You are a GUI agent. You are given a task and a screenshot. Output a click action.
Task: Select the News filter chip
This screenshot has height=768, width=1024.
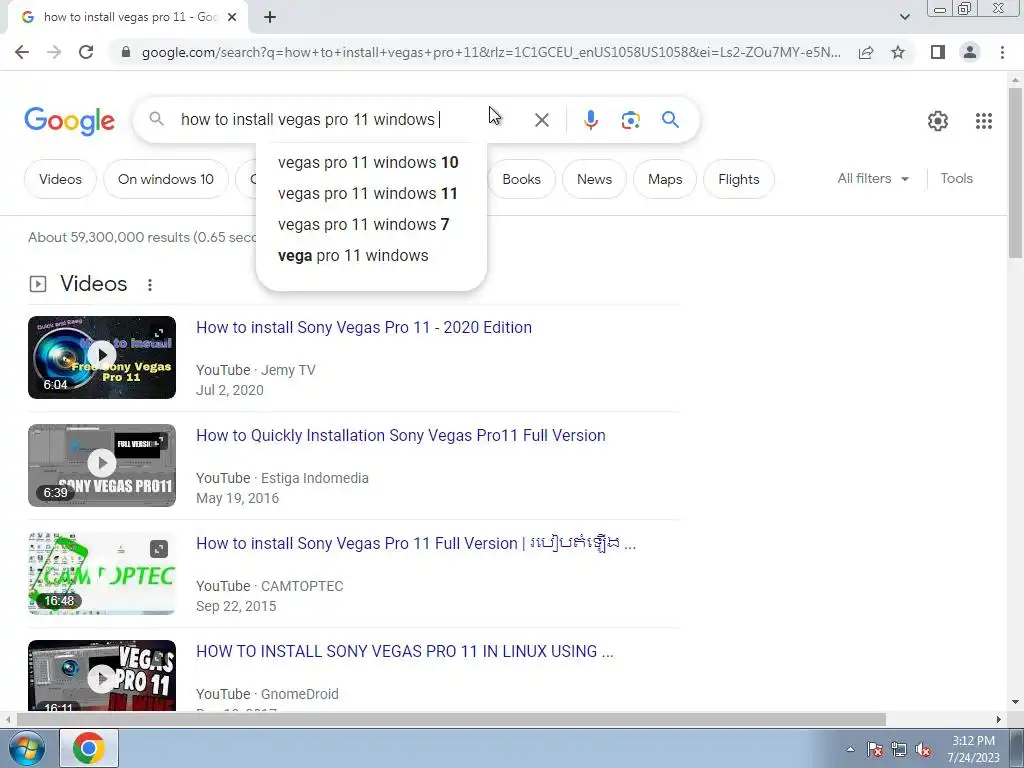(594, 179)
